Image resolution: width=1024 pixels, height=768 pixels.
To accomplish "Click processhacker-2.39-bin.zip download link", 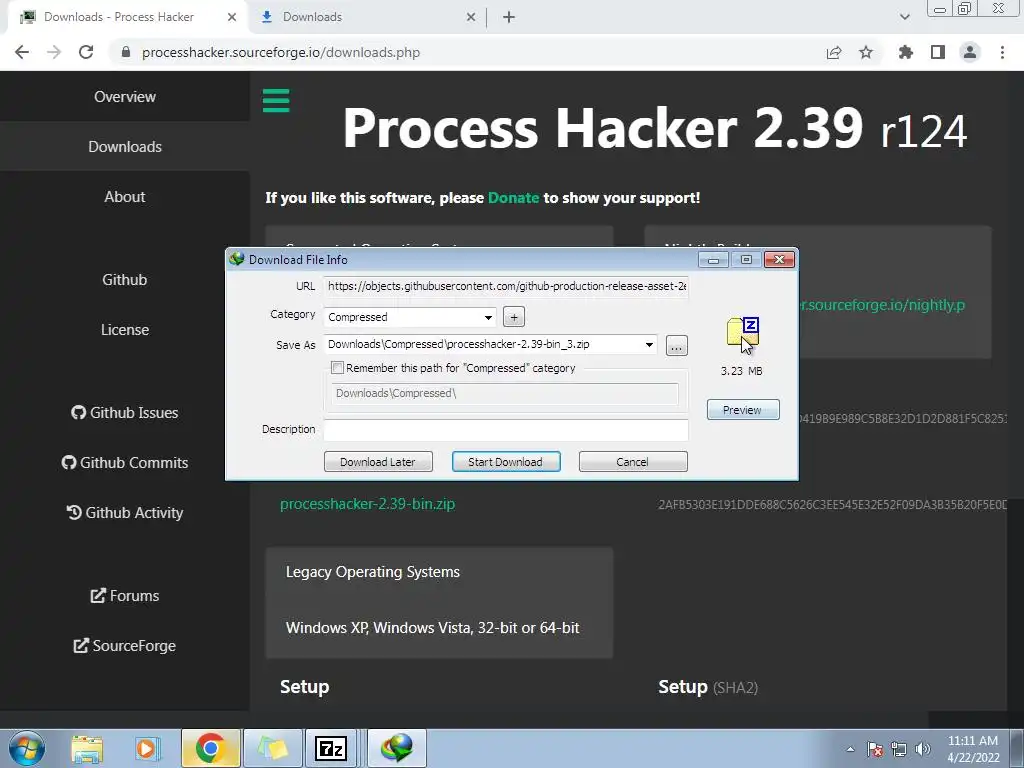I will click(x=368, y=504).
